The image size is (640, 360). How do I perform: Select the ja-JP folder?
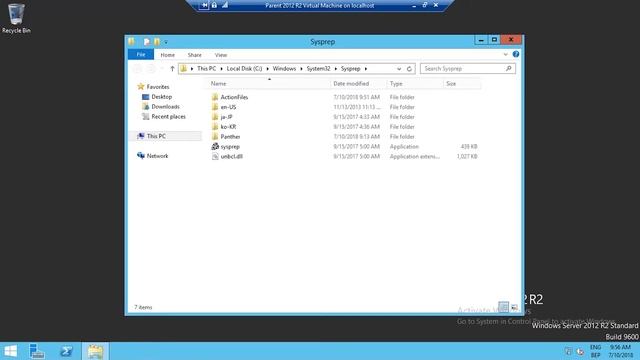coord(226,117)
